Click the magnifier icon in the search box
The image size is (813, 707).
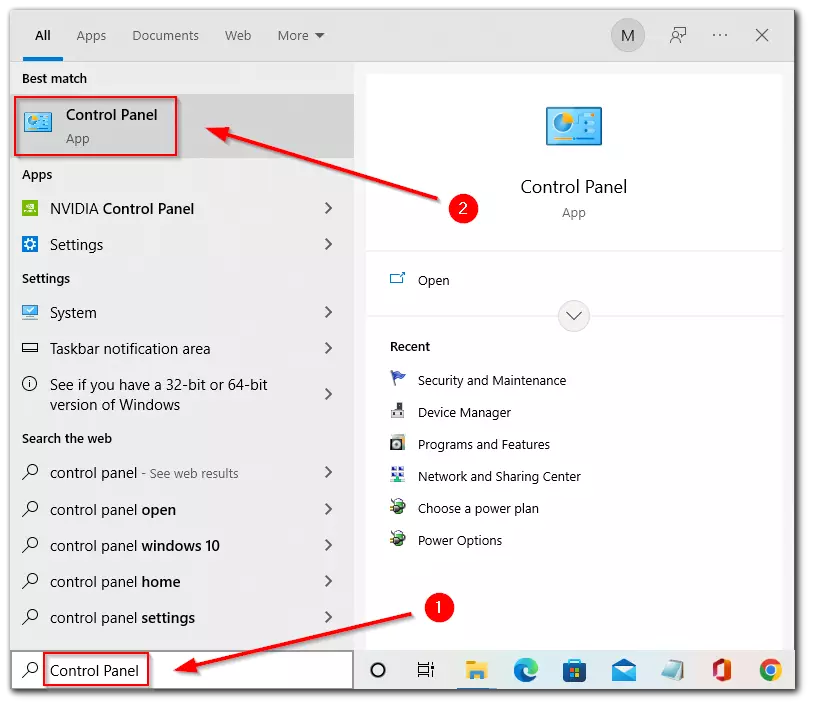(x=30, y=670)
